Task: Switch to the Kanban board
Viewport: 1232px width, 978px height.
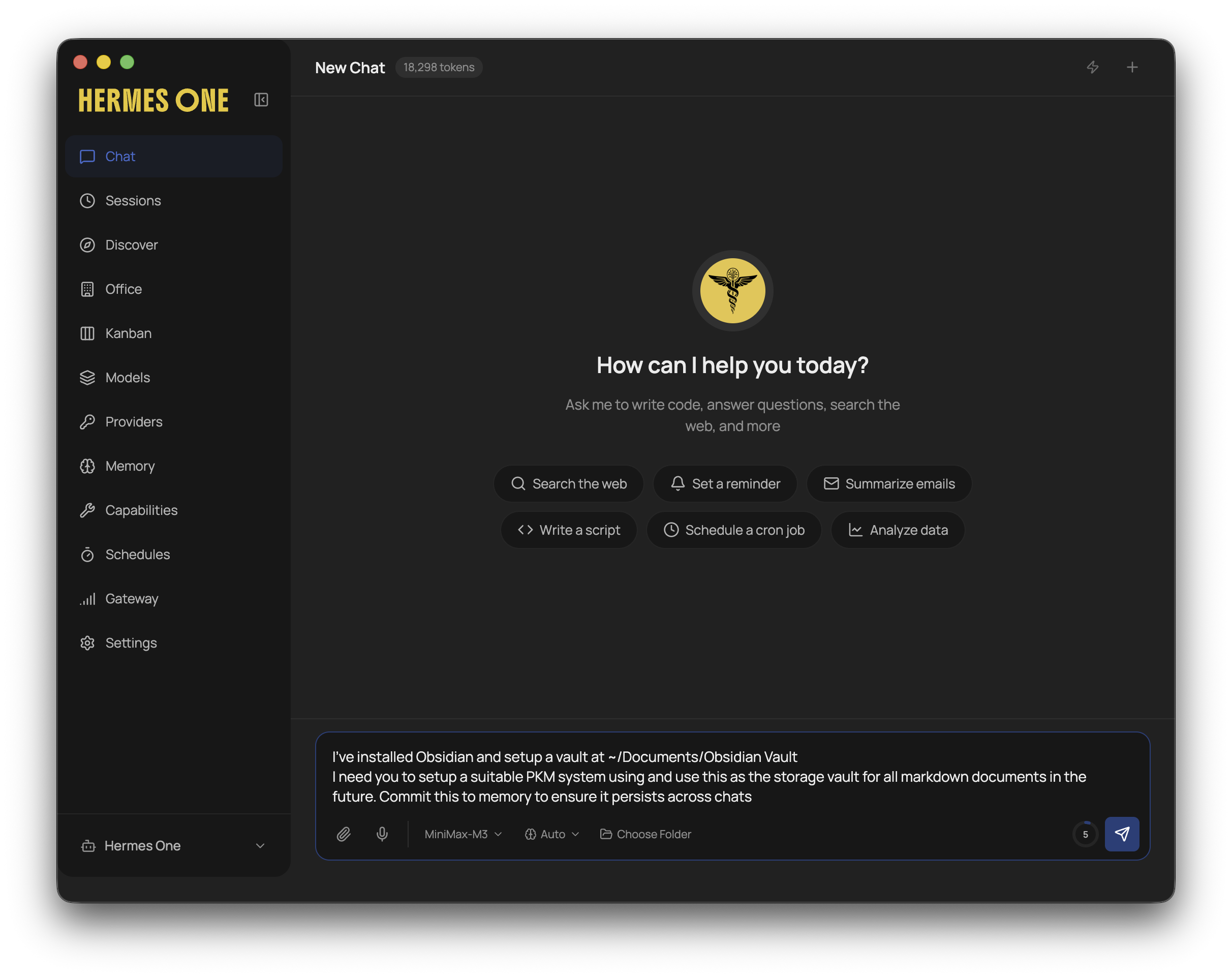Action: 174,333
